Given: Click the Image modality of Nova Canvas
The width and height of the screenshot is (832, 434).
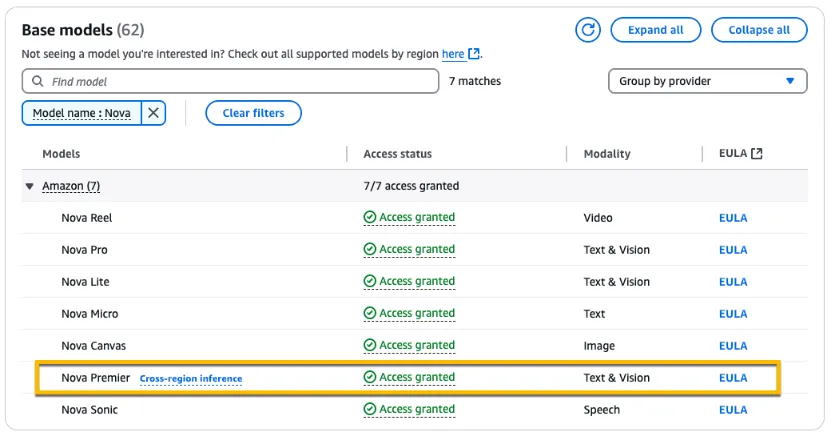Looking at the screenshot, I should pyautogui.click(x=599, y=346).
